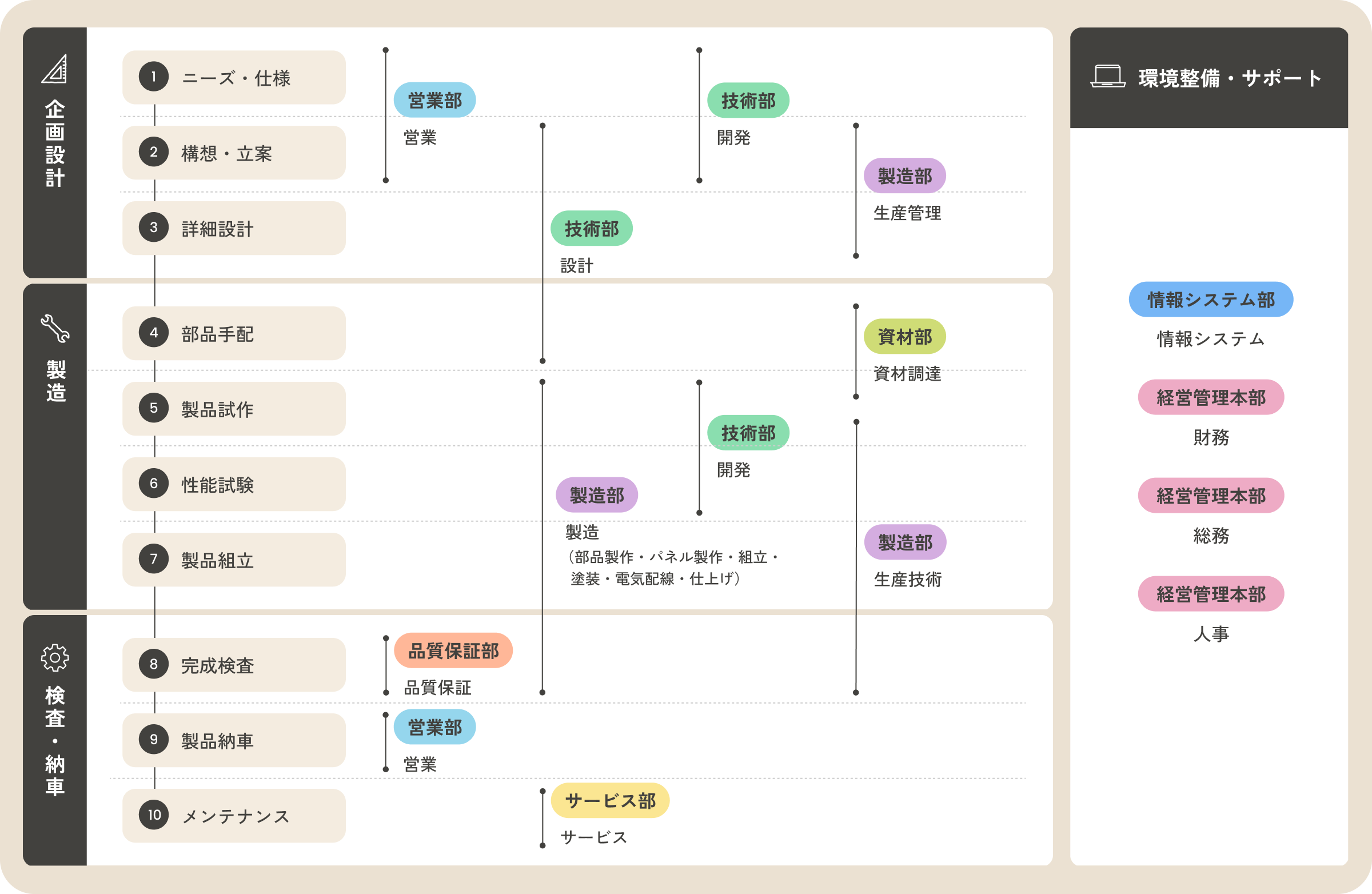1372x894 pixels.
Task: Click the number 10 circle for メンテナンス
Action: [x=153, y=815]
